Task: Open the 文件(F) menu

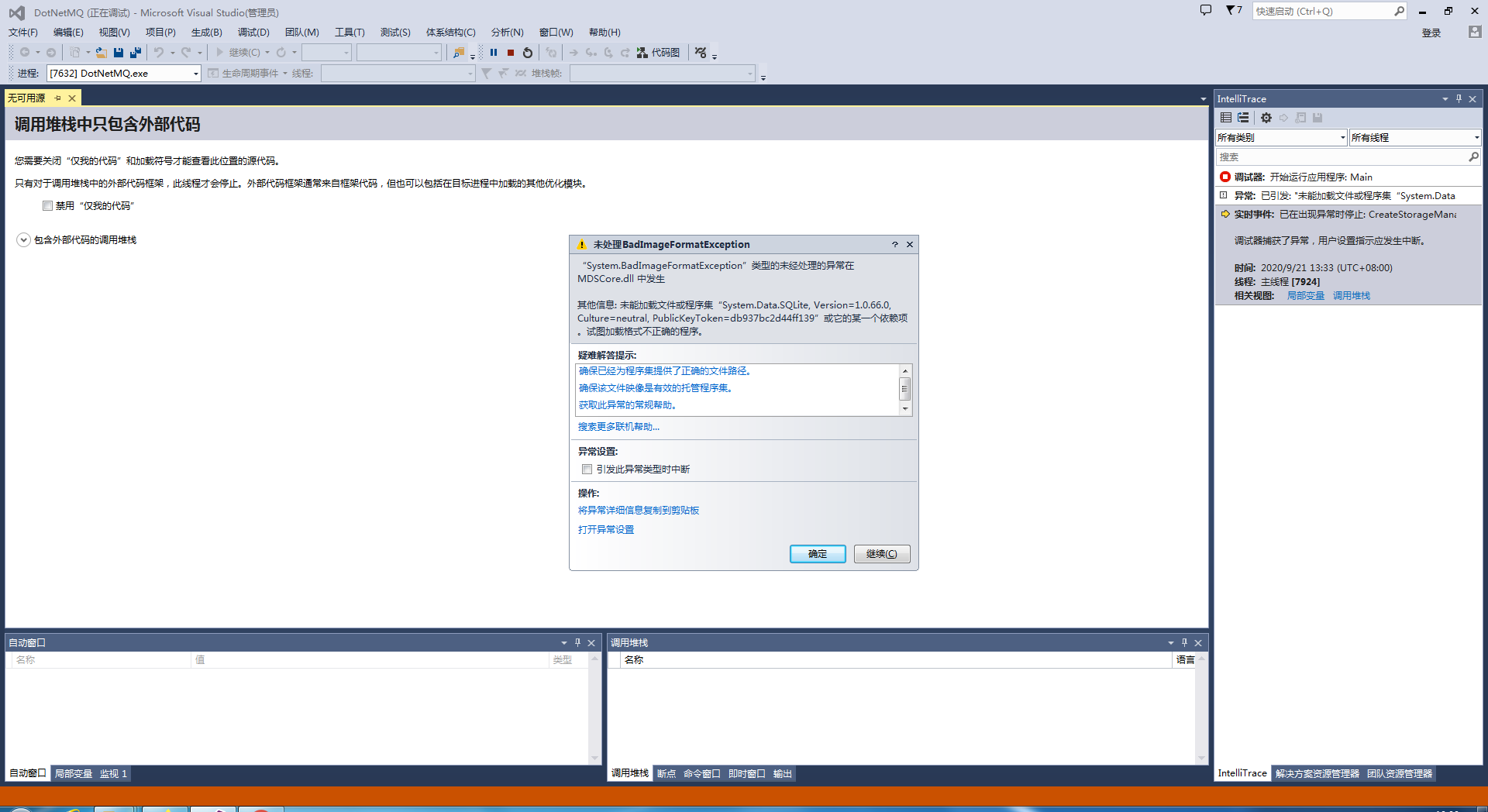Action: tap(23, 32)
